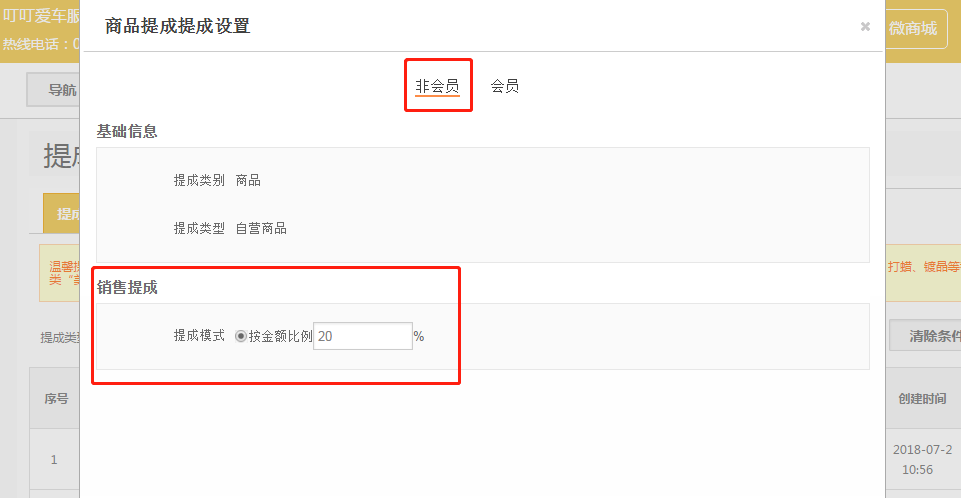Close the 商品提成提成设置 dialog

(x=865, y=27)
